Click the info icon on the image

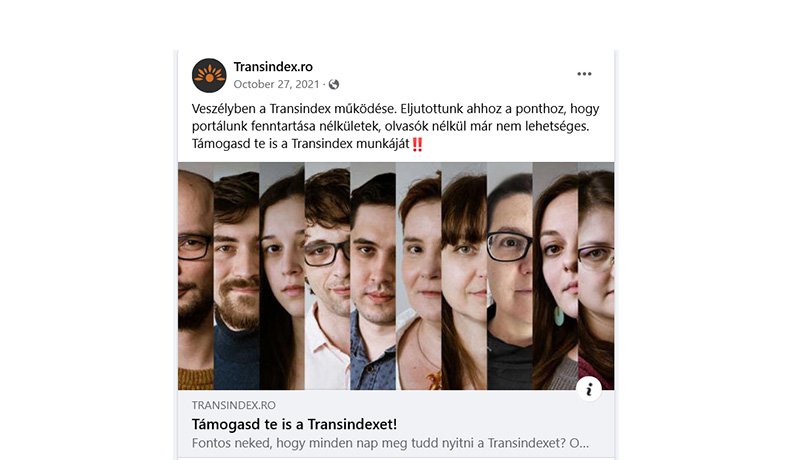[x=589, y=389]
